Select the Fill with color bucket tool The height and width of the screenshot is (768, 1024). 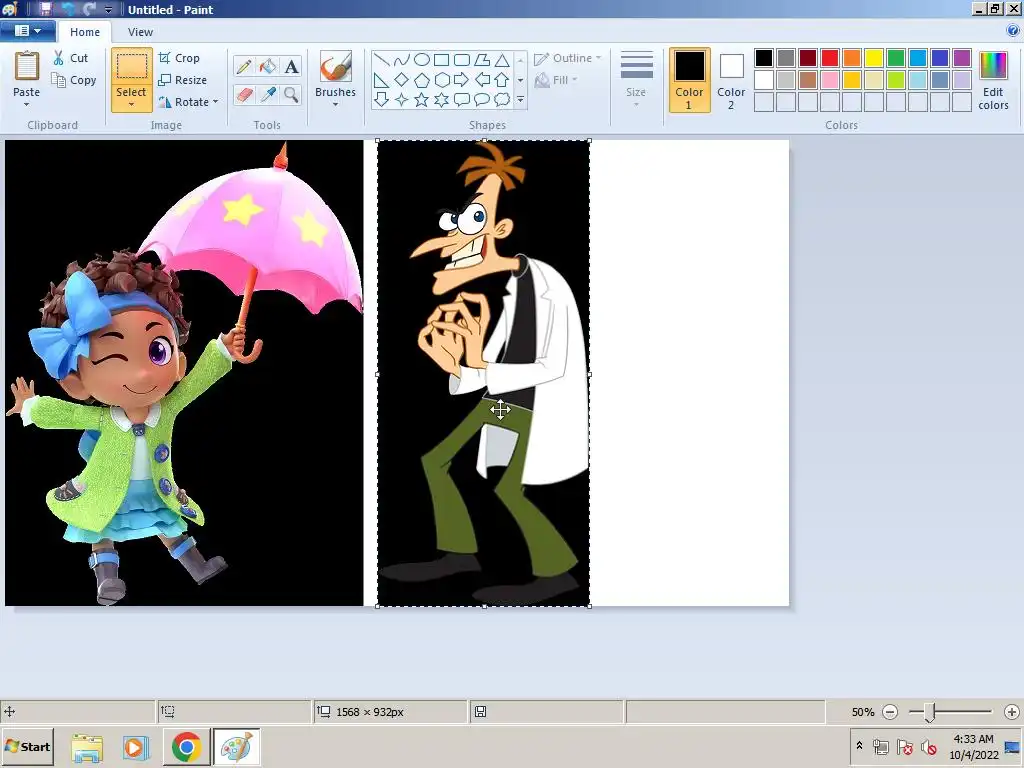pos(268,67)
